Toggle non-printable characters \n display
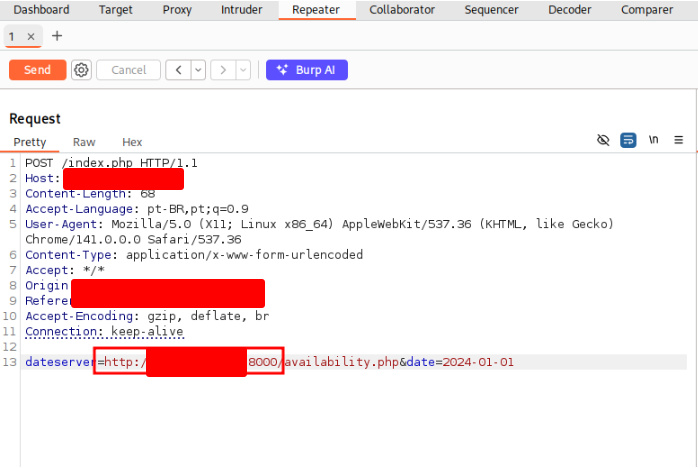Screen dimensions: 698x468 (653, 141)
